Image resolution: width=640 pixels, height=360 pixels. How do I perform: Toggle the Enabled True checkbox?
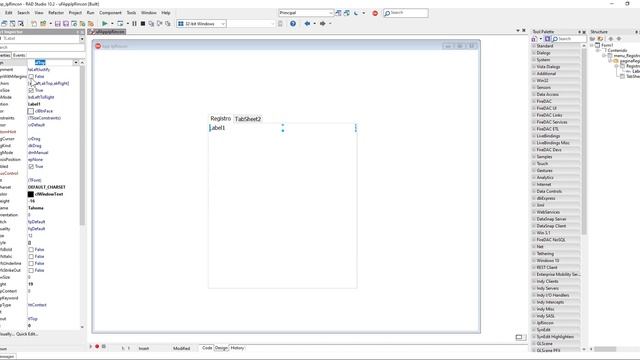pyautogui.click(x=31, y=167)
